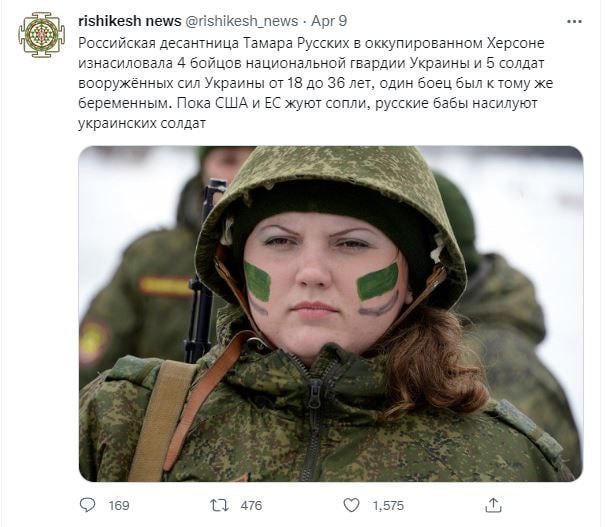The height and width of the screenshot is (527, 605).
Task: Click the rishikesh news mandala avatar
Action: [x=42, y=35]
